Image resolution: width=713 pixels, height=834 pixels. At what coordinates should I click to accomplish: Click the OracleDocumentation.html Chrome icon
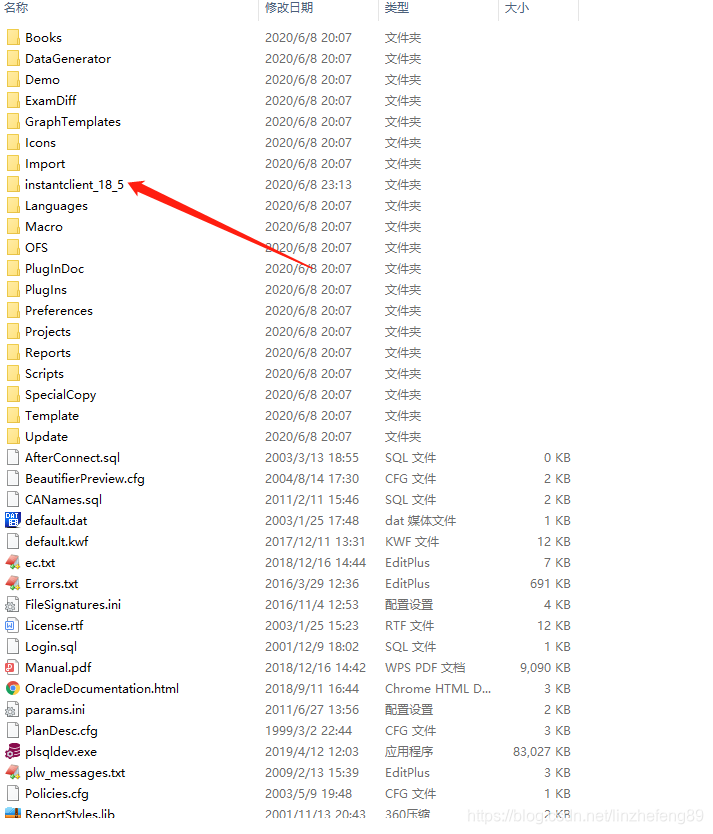click(x=13, y=688)
